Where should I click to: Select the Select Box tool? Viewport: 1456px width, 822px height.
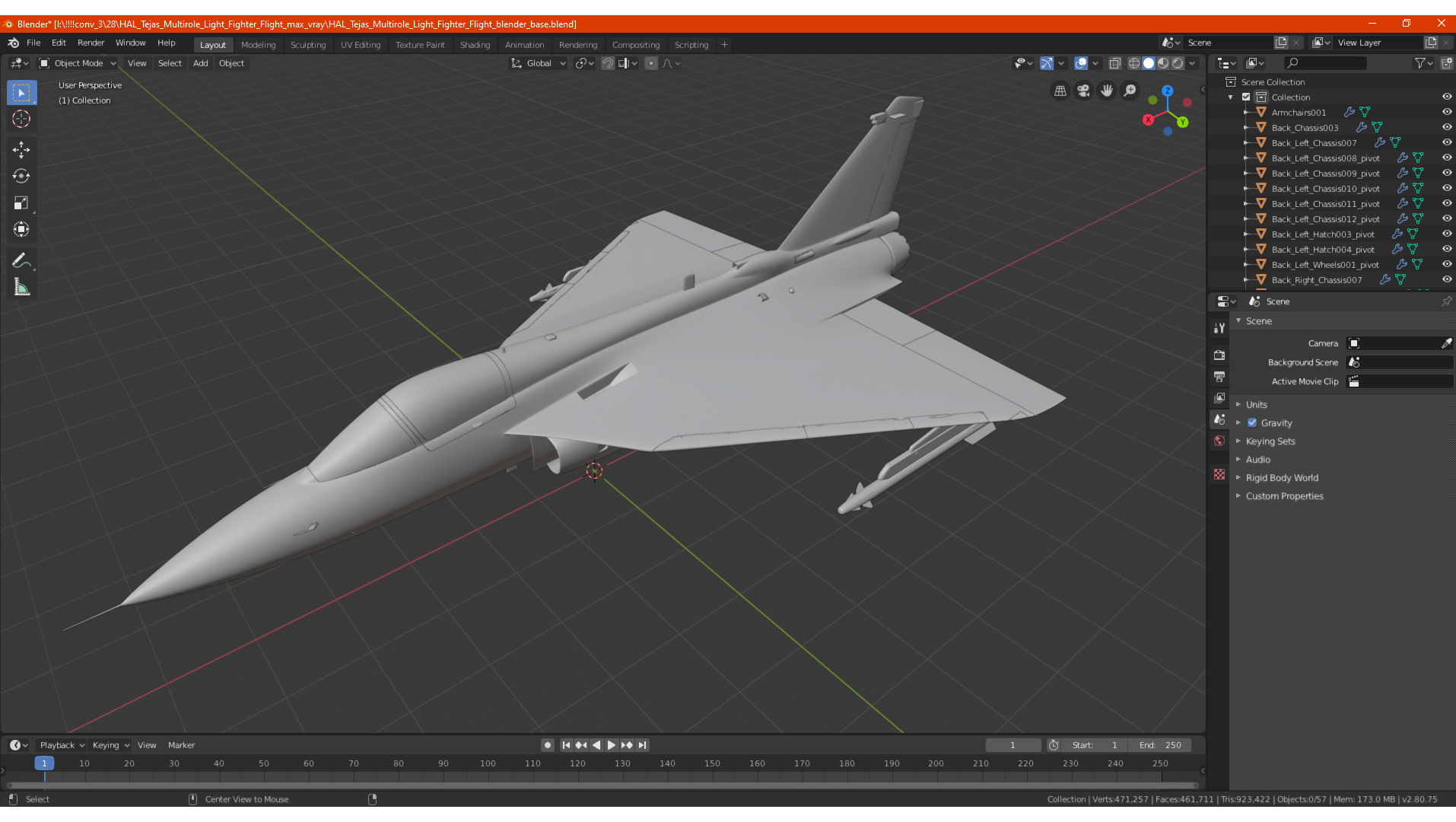(21, 93)
